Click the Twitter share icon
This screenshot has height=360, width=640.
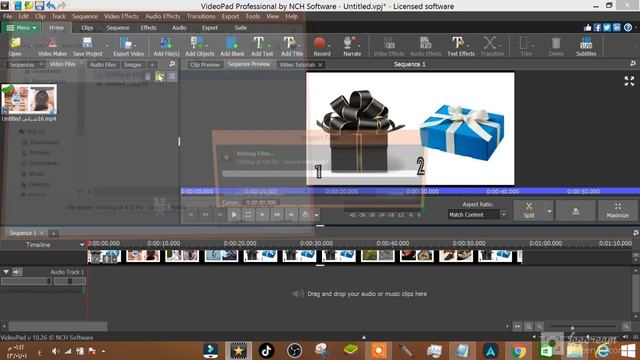pyautogui.click(x=607, y=27)
